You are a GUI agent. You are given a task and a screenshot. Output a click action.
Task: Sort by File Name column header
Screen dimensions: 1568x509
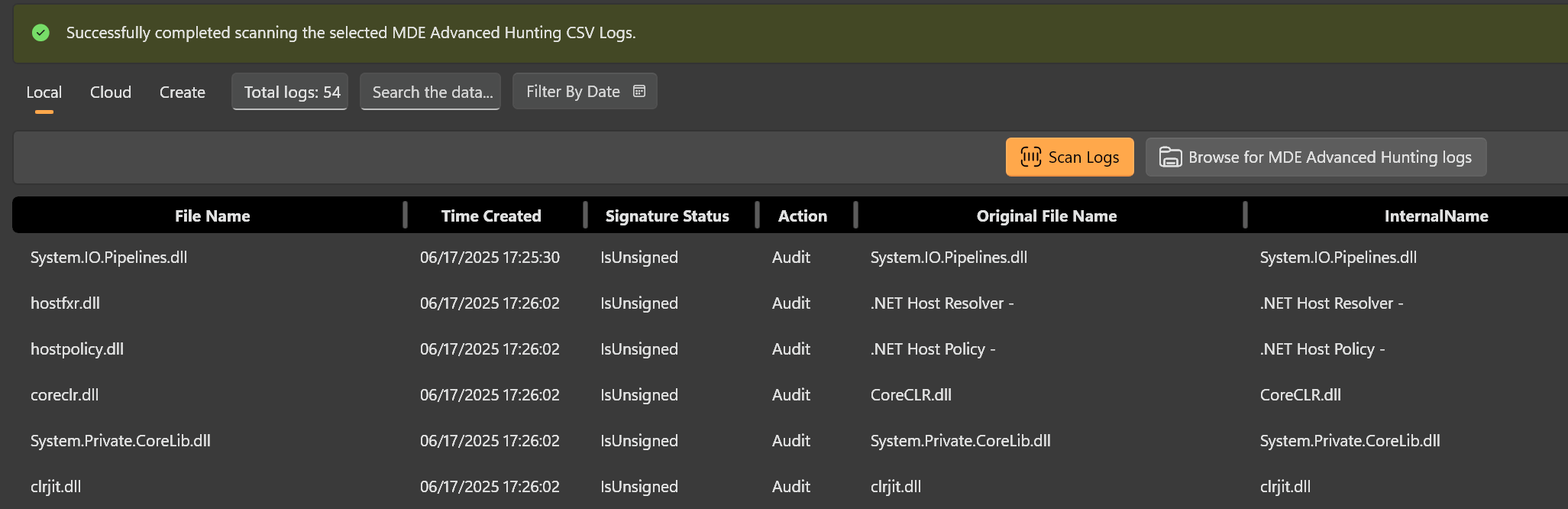pyautogui.click(x=212, y=216)
